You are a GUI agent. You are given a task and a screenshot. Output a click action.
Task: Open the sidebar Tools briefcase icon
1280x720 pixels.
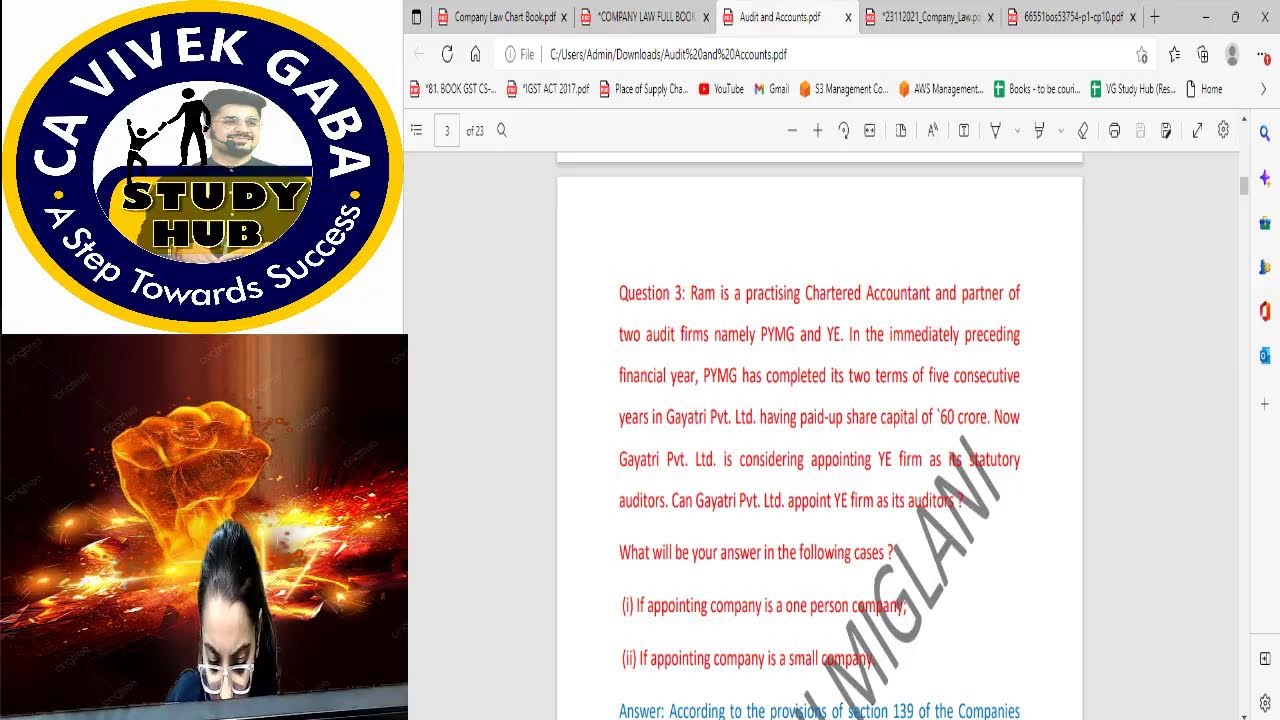(x=1265, y=223)
